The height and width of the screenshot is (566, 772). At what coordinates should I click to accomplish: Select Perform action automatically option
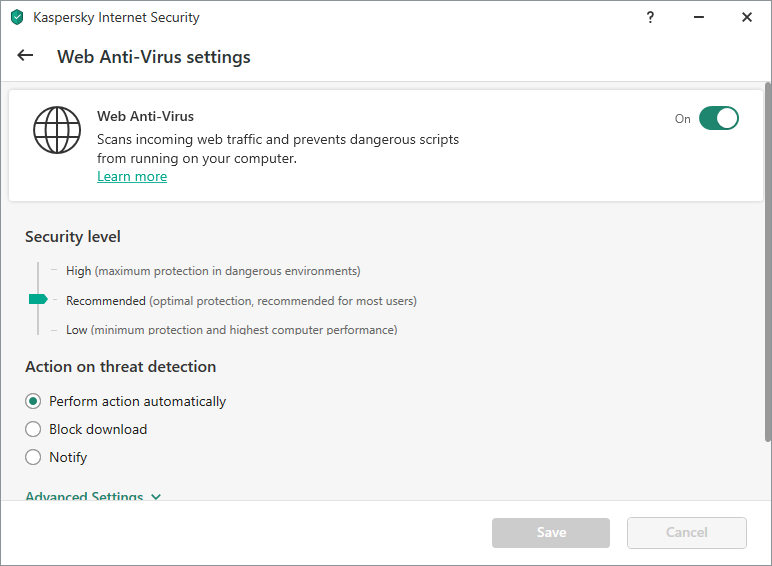pos(33,401)
